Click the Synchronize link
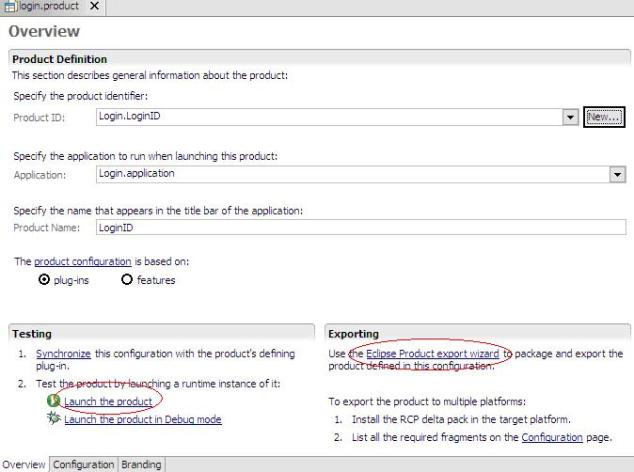 [x=63, y=354]
